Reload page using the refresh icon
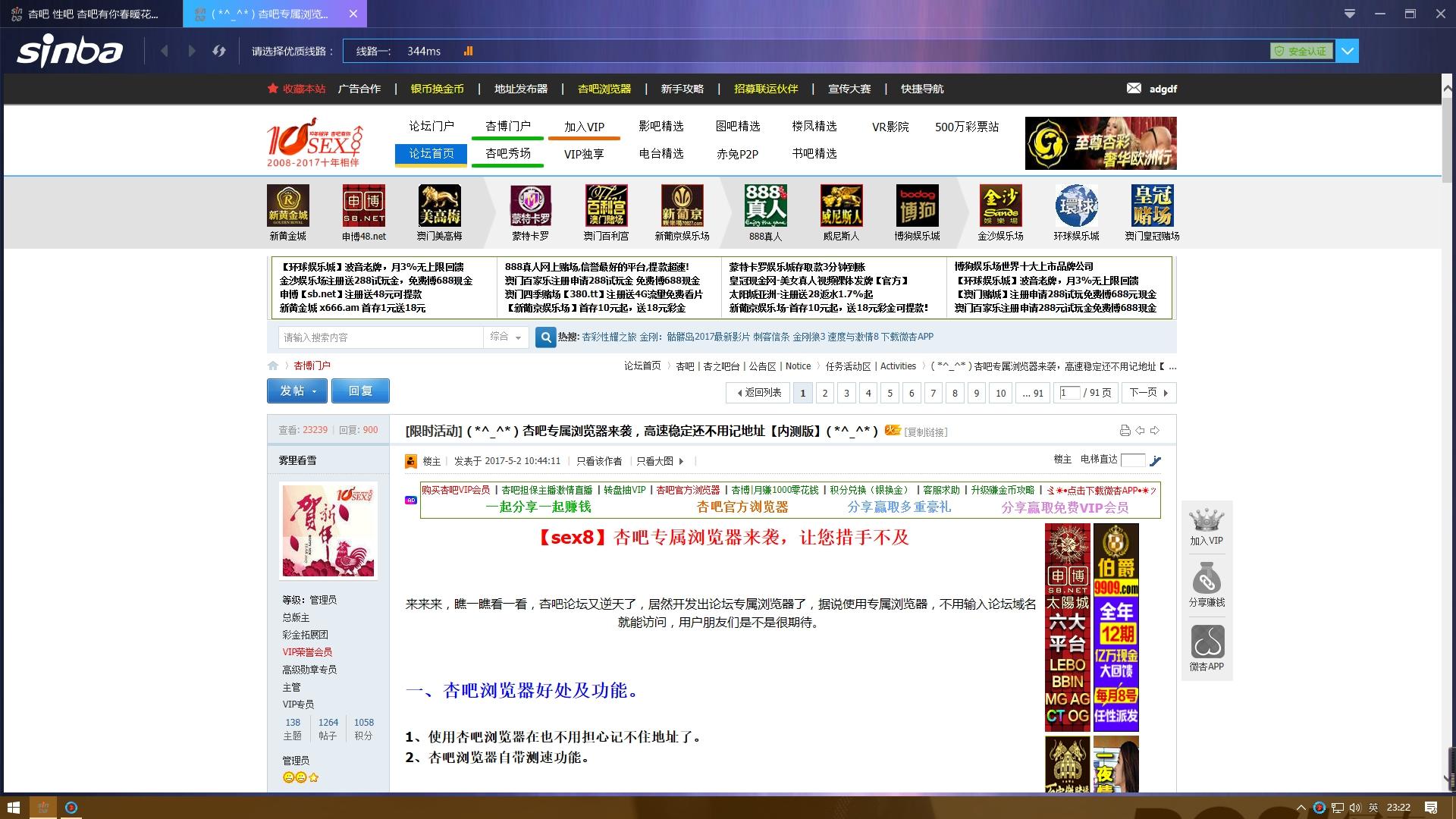 219,51
